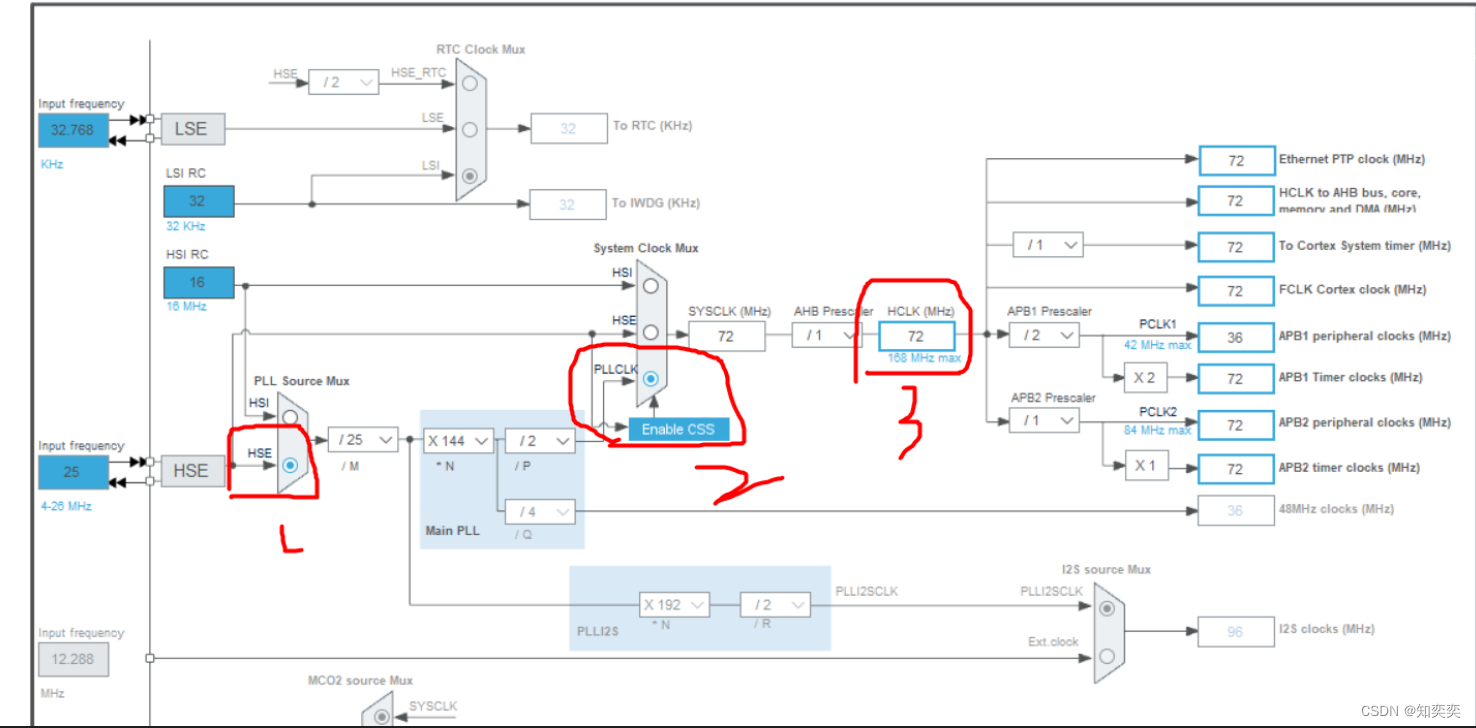Click the LSI RC value 32 box
The width and height of the screenshot is (1476, 728).
coord(199,201)
